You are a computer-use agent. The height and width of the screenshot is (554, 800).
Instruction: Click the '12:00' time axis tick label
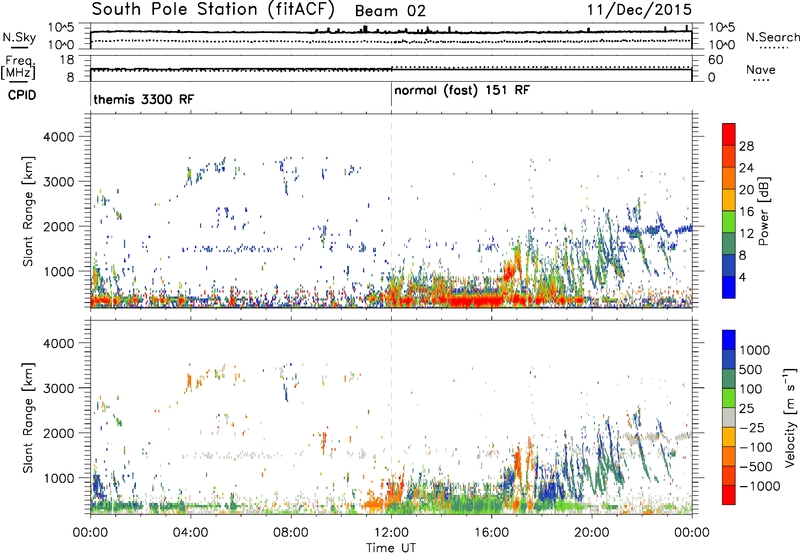pos(391,533)
